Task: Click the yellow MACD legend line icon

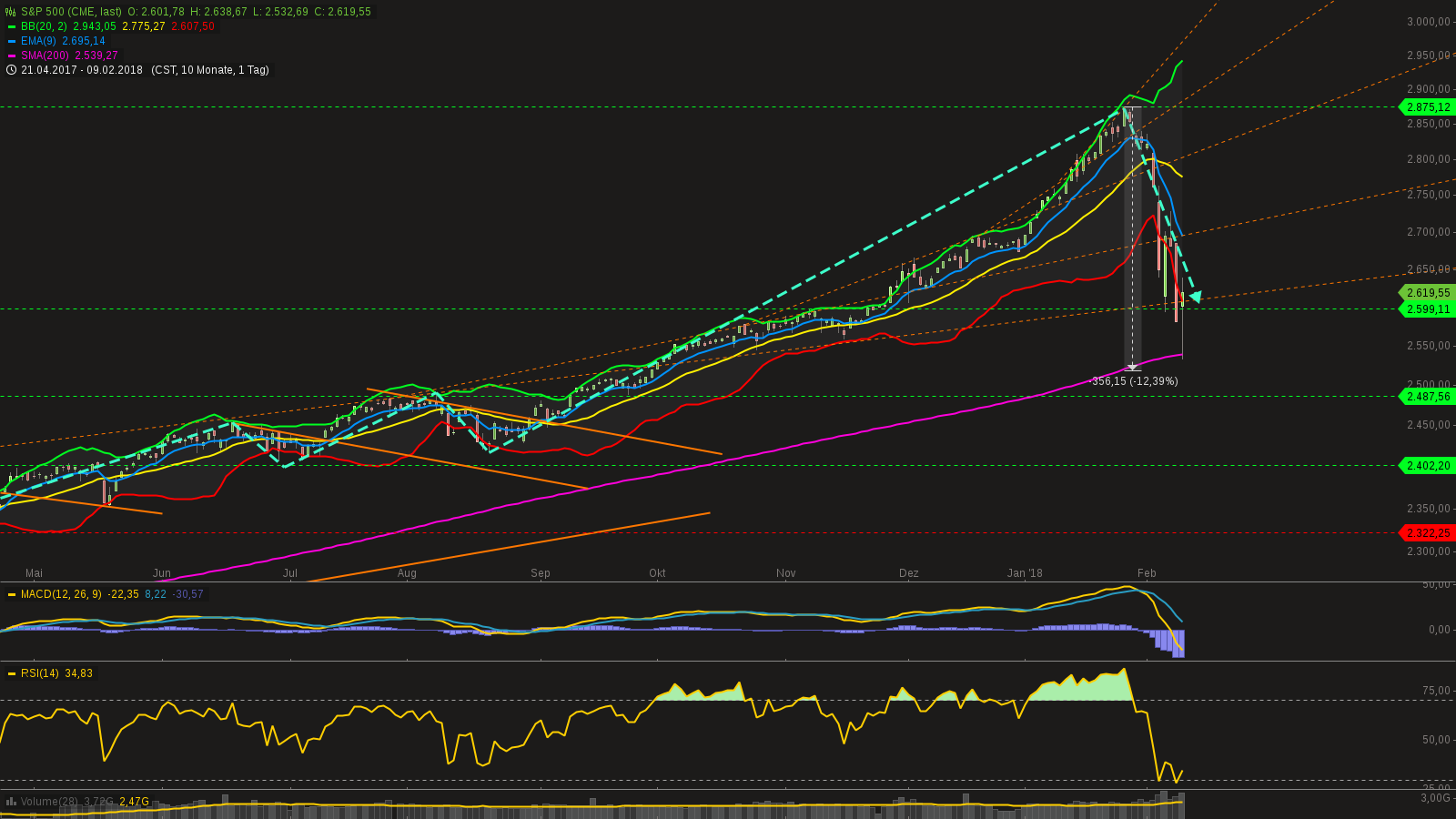Action: point(12,593)
